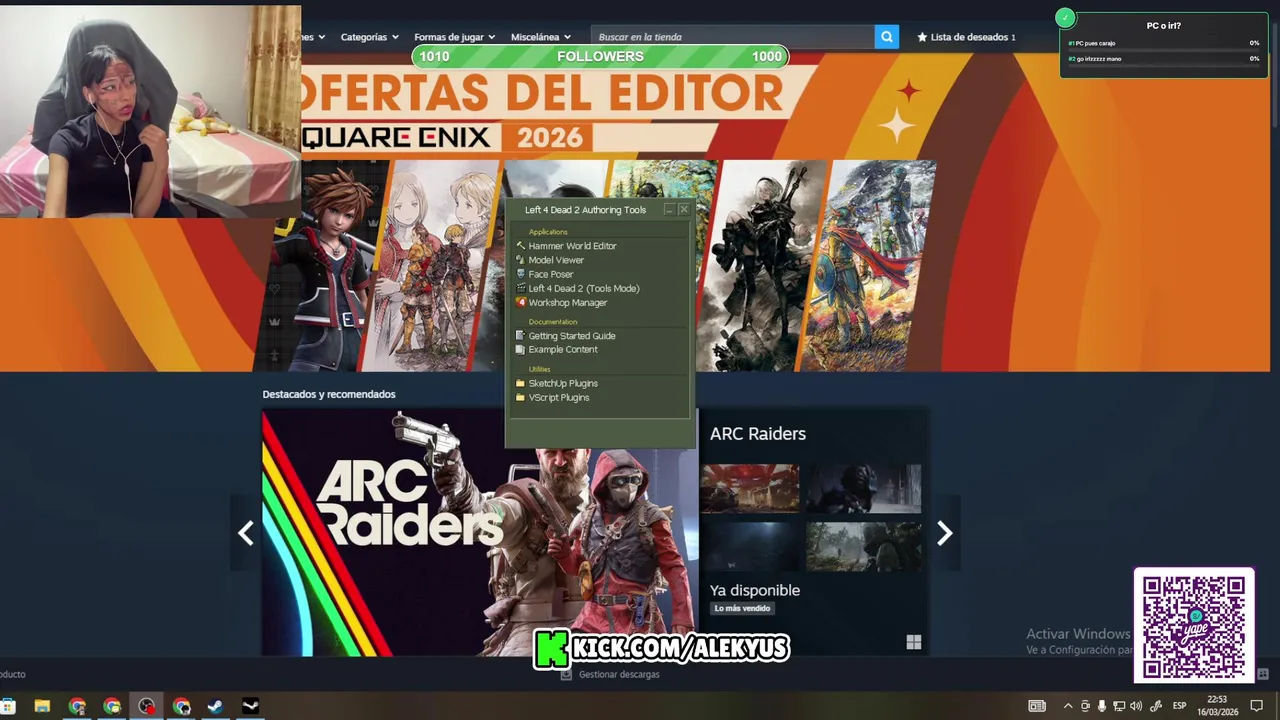
Task: Click the Destacados y recomendados heading
Action: (329, 394)
